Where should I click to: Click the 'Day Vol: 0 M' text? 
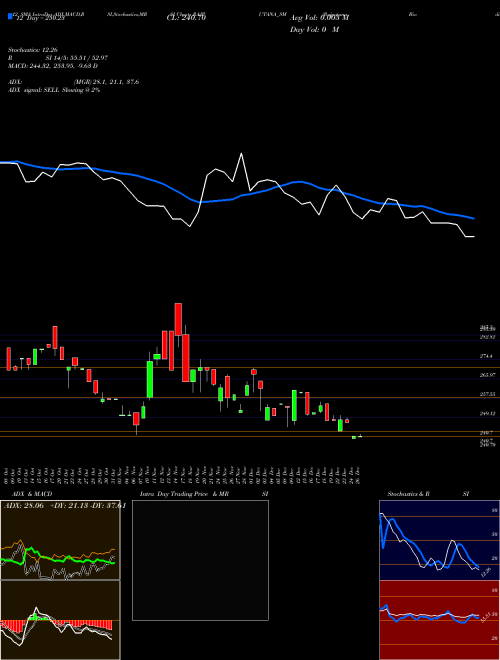click(x=314, y=30)
